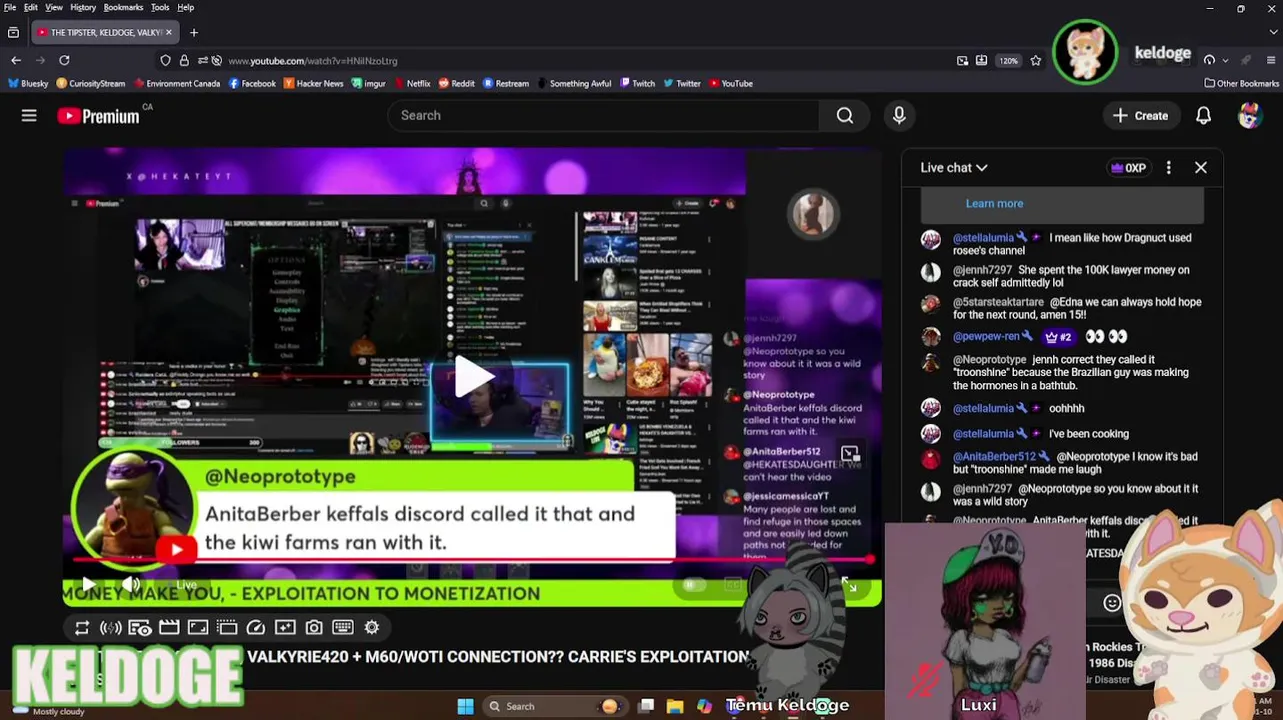Open enhancer settings gear icon
This screenshot has width=1283, height=720.
[x=372, y=628]
